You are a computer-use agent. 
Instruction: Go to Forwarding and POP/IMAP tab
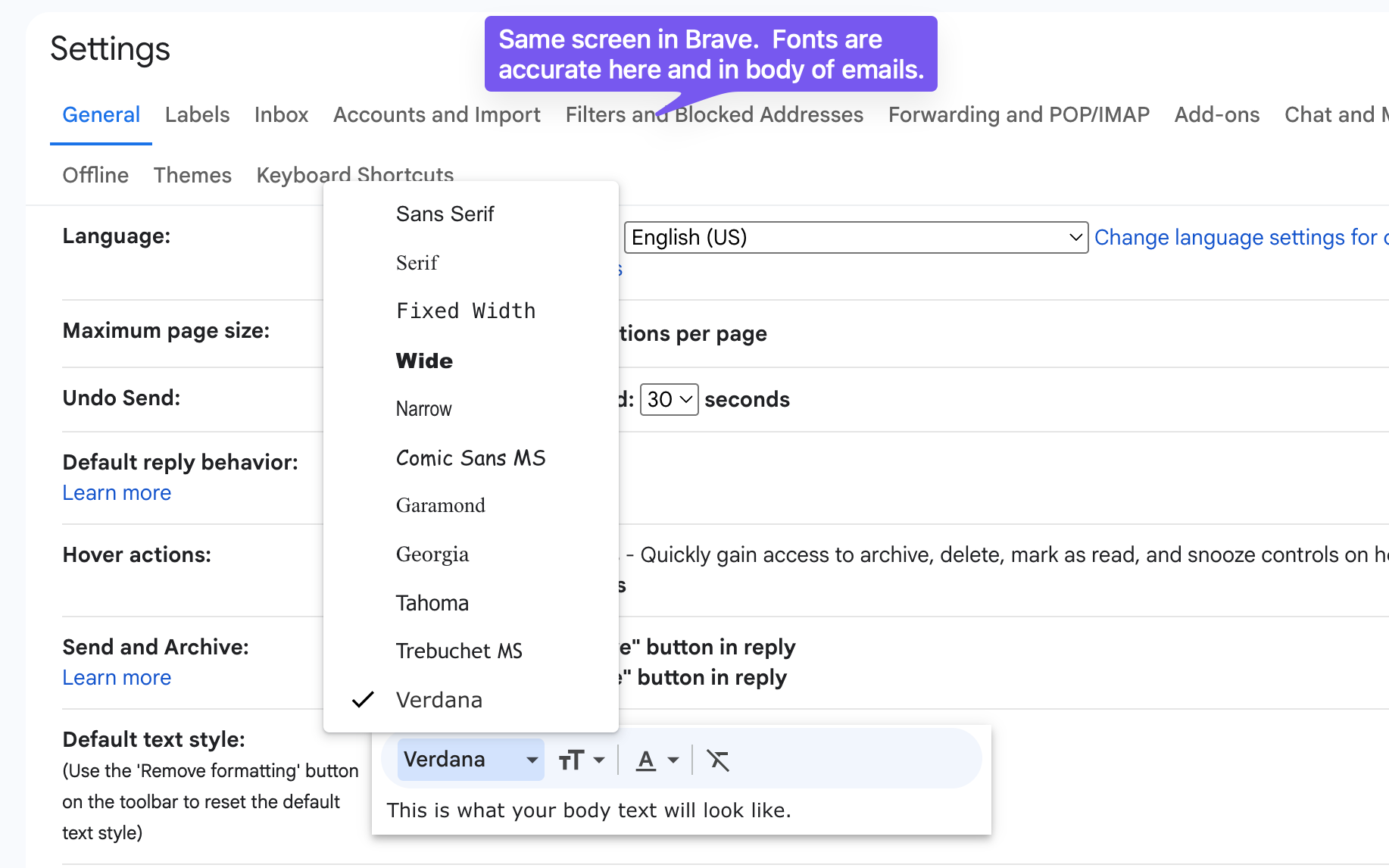click(1018, 115)
